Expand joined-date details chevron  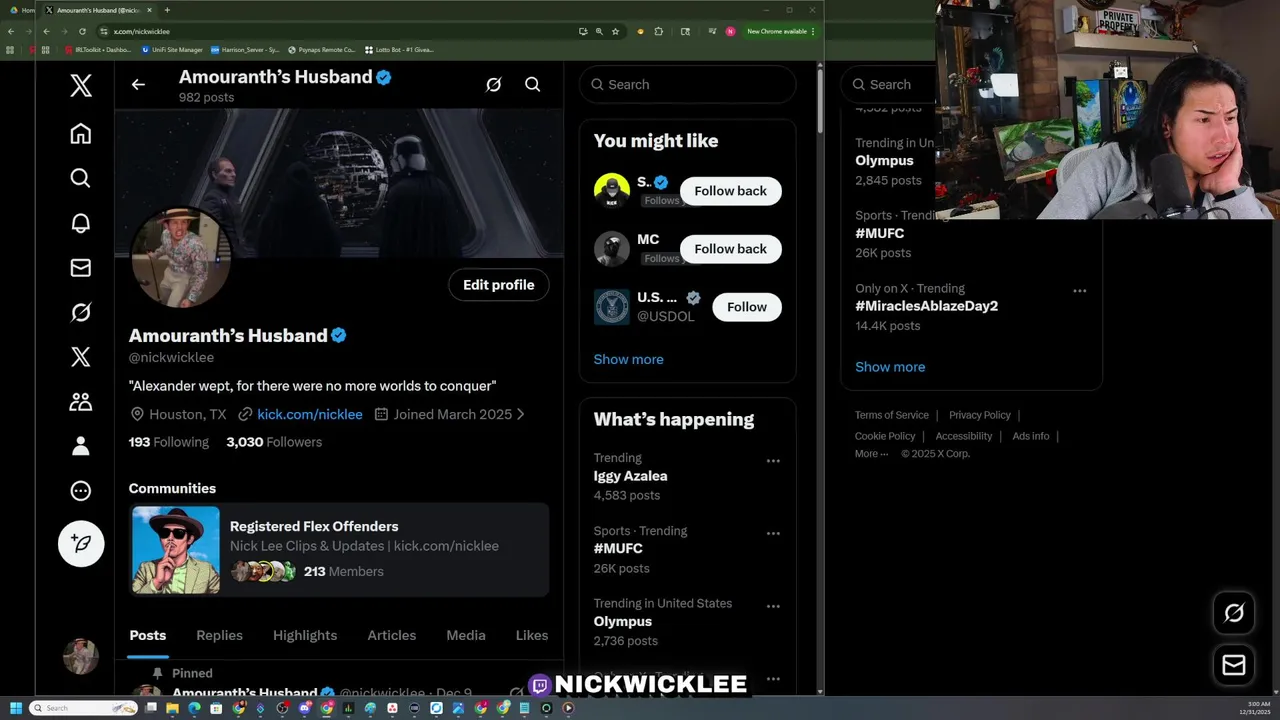[x=520, y=414]
